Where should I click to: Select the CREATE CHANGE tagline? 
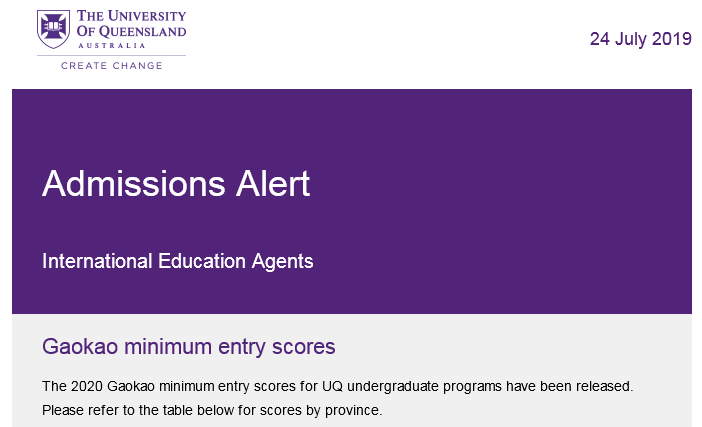(x=111, y=66)
